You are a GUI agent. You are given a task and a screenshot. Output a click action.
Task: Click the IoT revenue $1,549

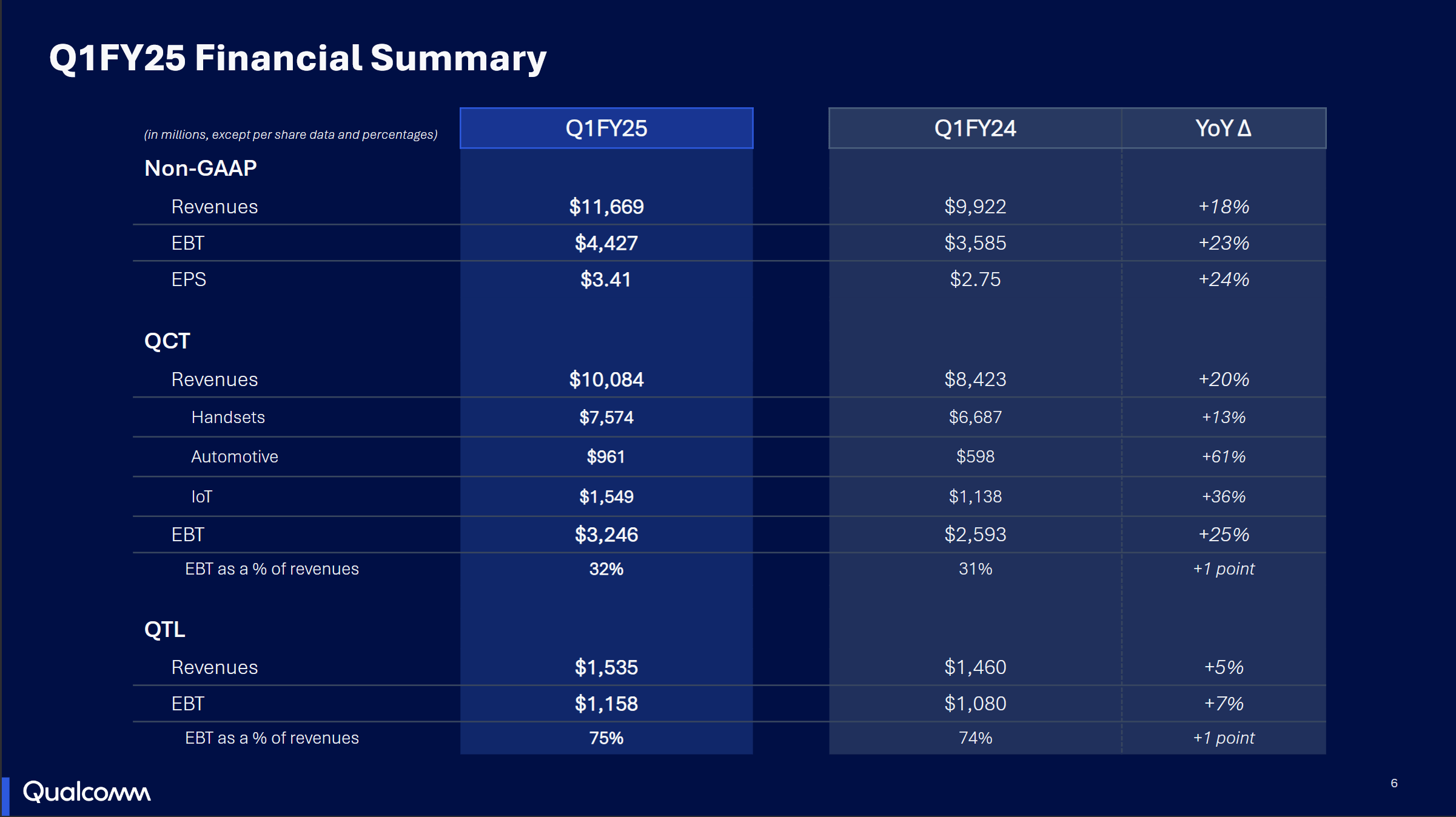click(606, 496)
